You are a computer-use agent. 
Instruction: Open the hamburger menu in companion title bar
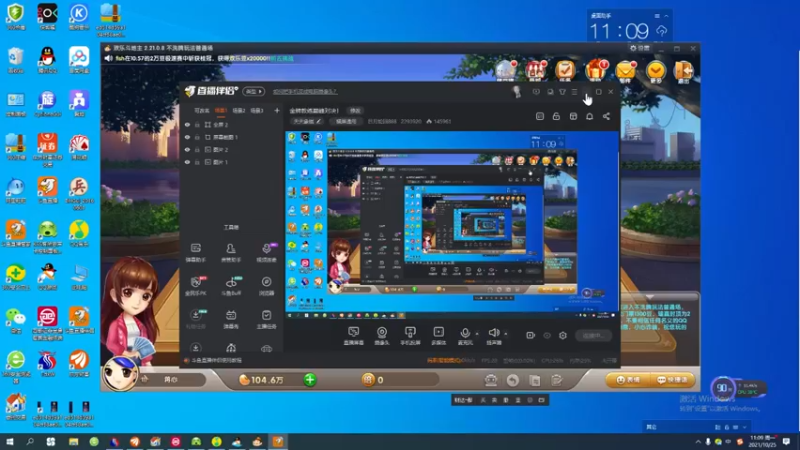pos(574,92)
